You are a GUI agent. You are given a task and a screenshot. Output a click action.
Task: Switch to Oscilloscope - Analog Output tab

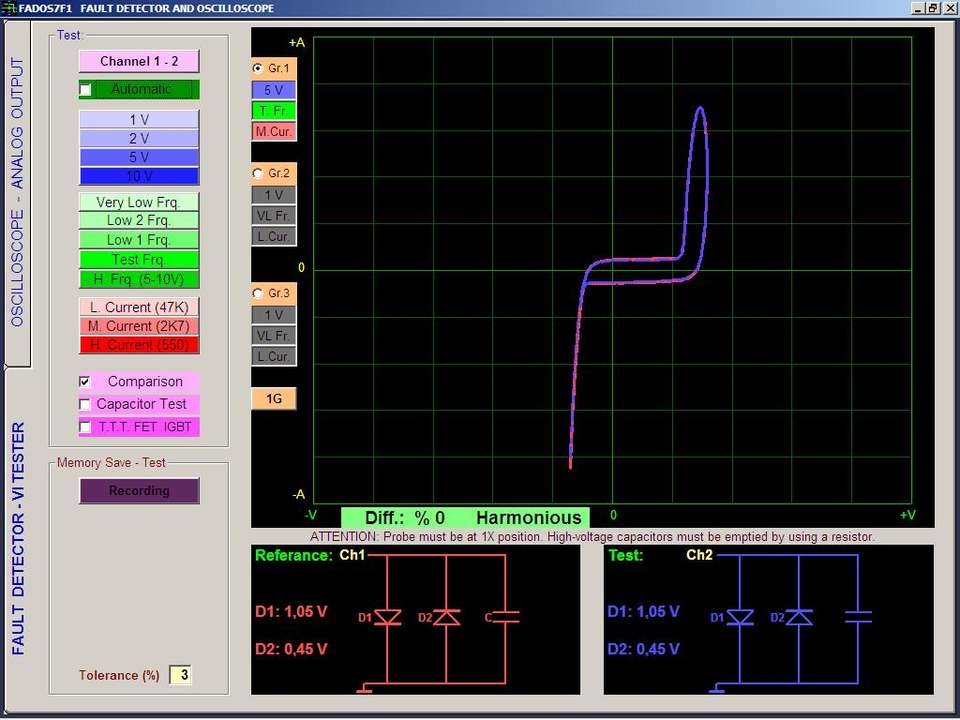coord(17,192)
